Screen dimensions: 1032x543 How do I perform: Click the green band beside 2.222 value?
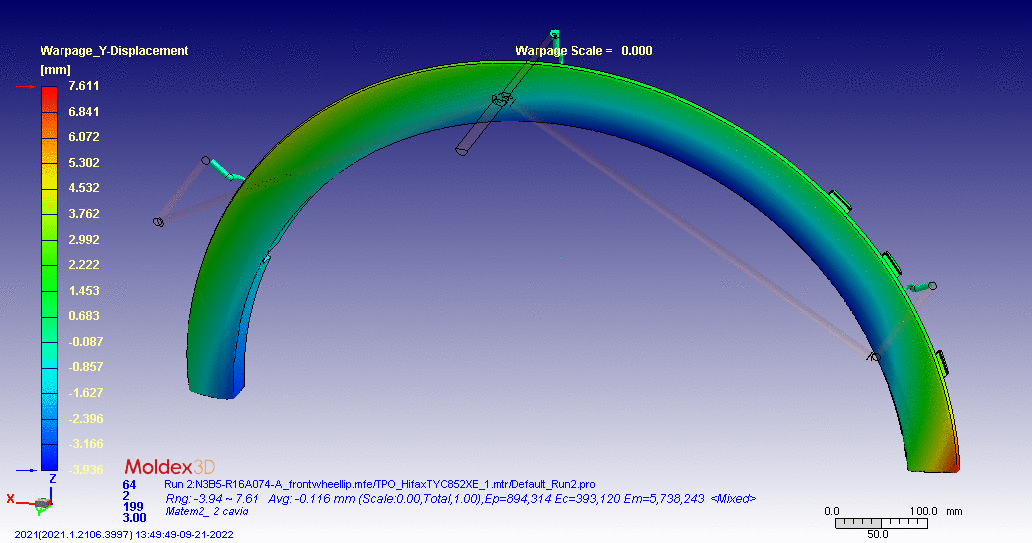coord(49,264)
